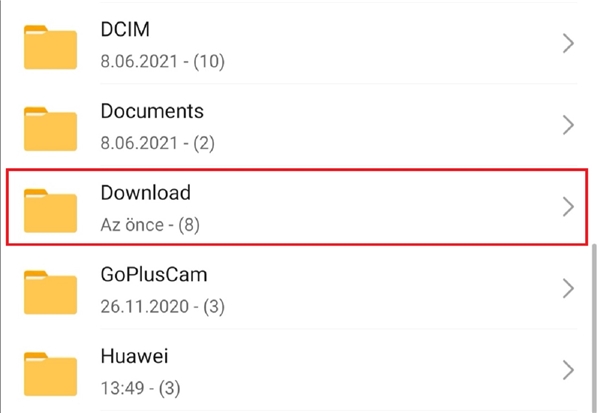Click the DCIM folder icon
Viewport: 600px width, 413px height.
[x=50, y=45]
